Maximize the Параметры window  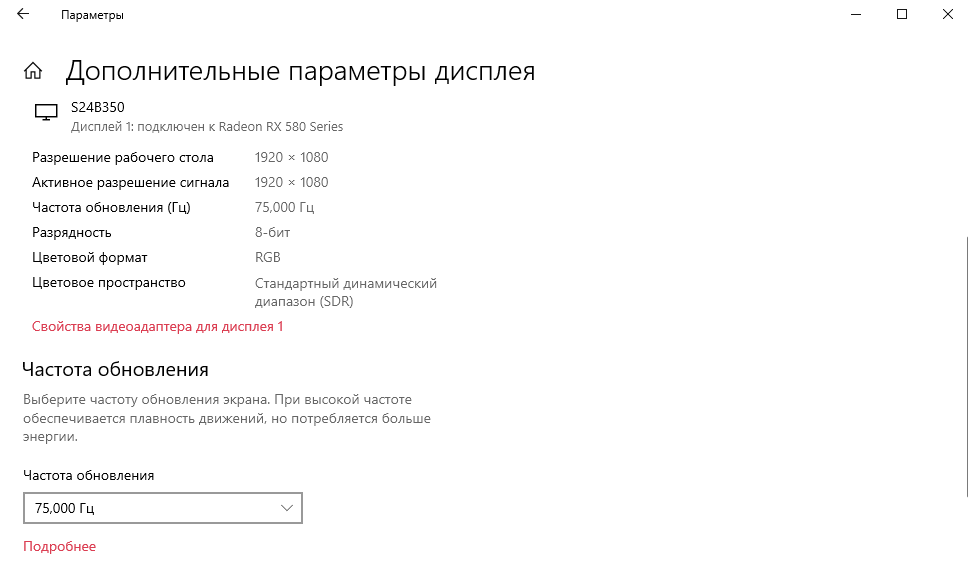click(x=902, y=14)
